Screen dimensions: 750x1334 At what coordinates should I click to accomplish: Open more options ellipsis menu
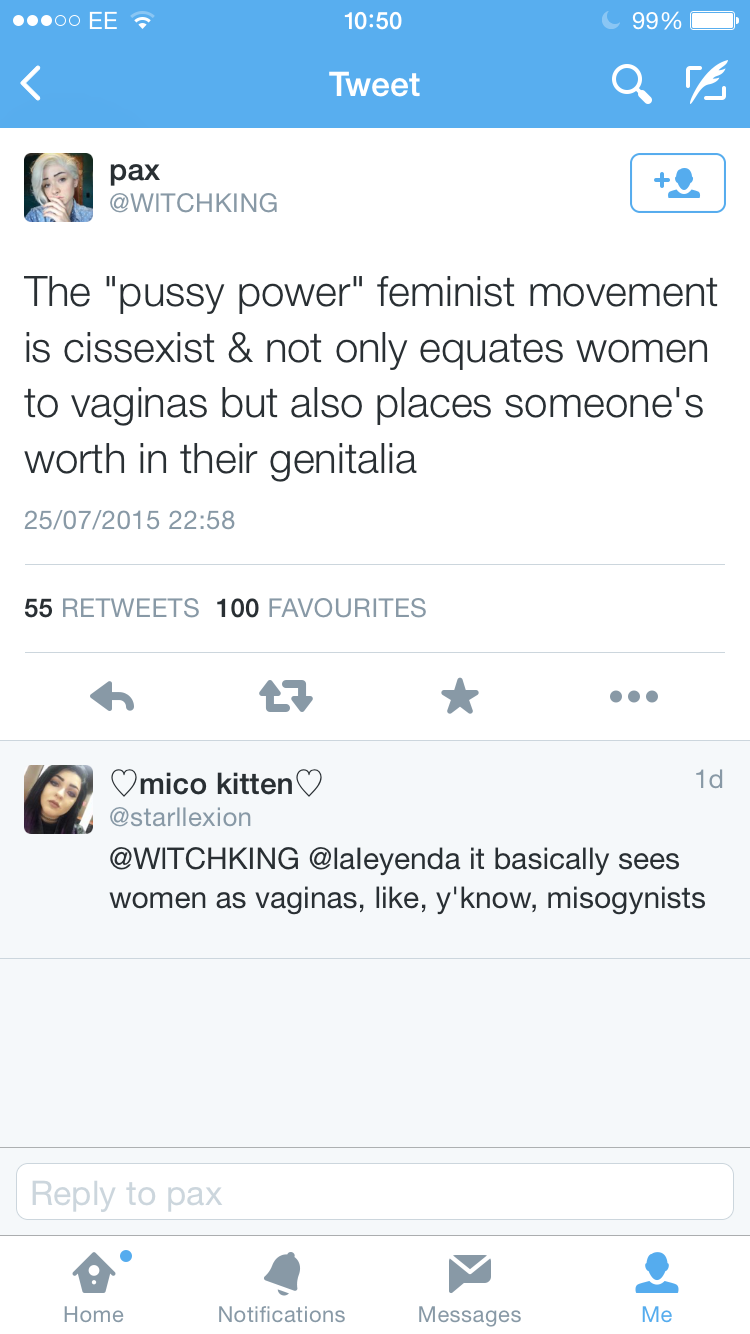(634, 696)
